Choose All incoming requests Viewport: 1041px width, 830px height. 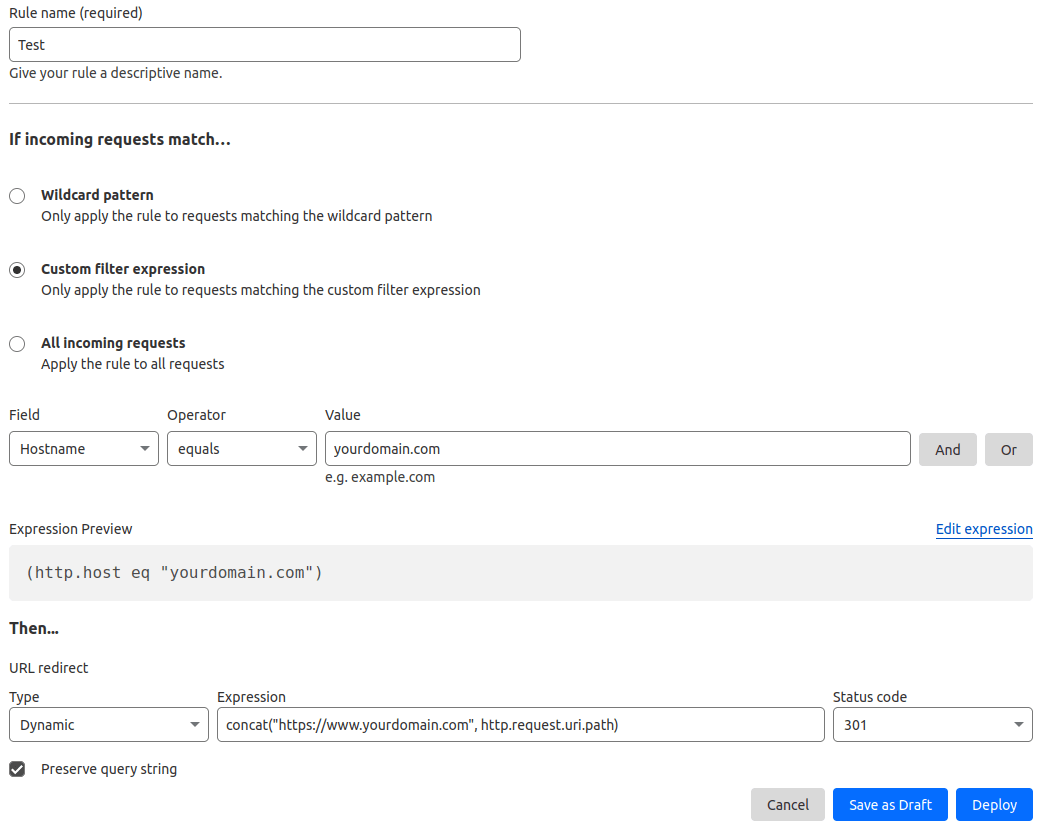tap(16, 343)
